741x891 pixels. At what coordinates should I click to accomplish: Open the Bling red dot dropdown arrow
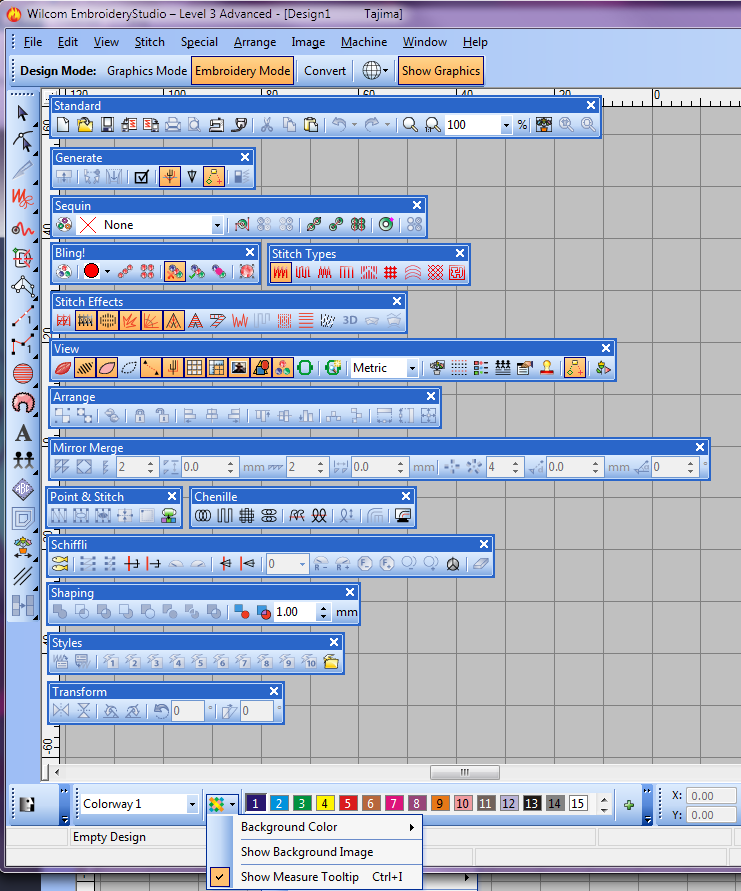pyautogui.click(x=107, y=272)
